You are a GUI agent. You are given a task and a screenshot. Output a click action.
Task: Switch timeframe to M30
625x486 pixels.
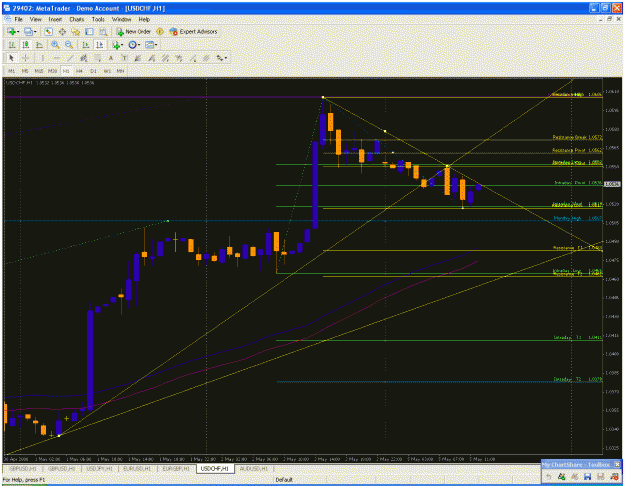pyautogui.click(x=52, y=71)
